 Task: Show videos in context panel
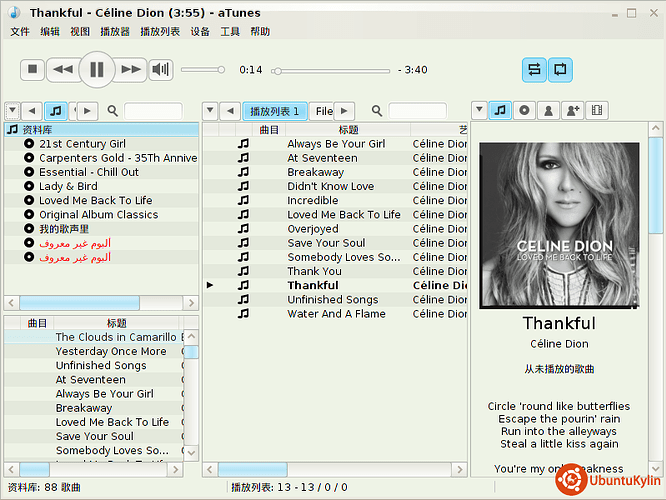[597, 110]
